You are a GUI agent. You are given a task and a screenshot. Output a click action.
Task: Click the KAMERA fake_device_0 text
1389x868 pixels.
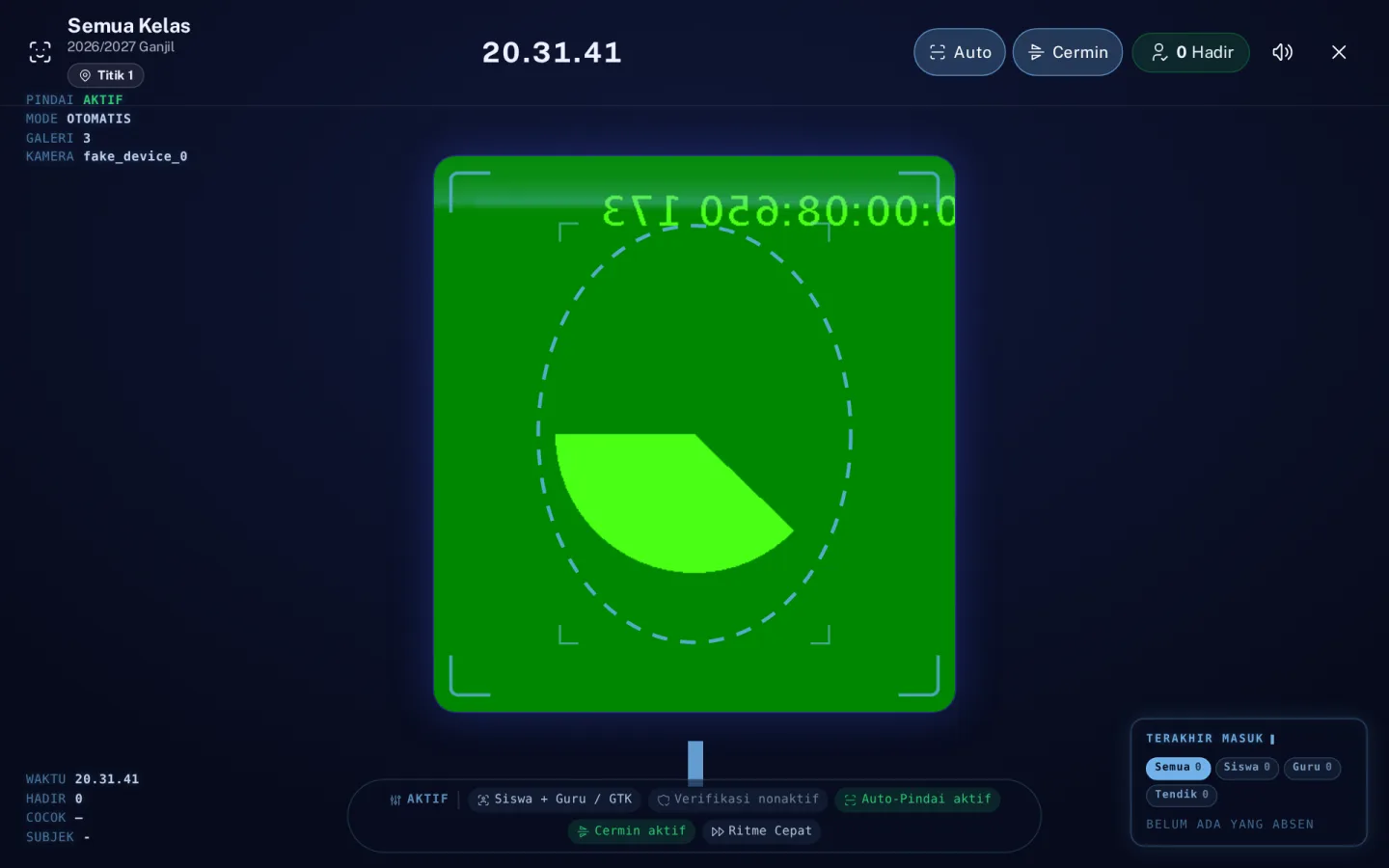coord(106,156)
